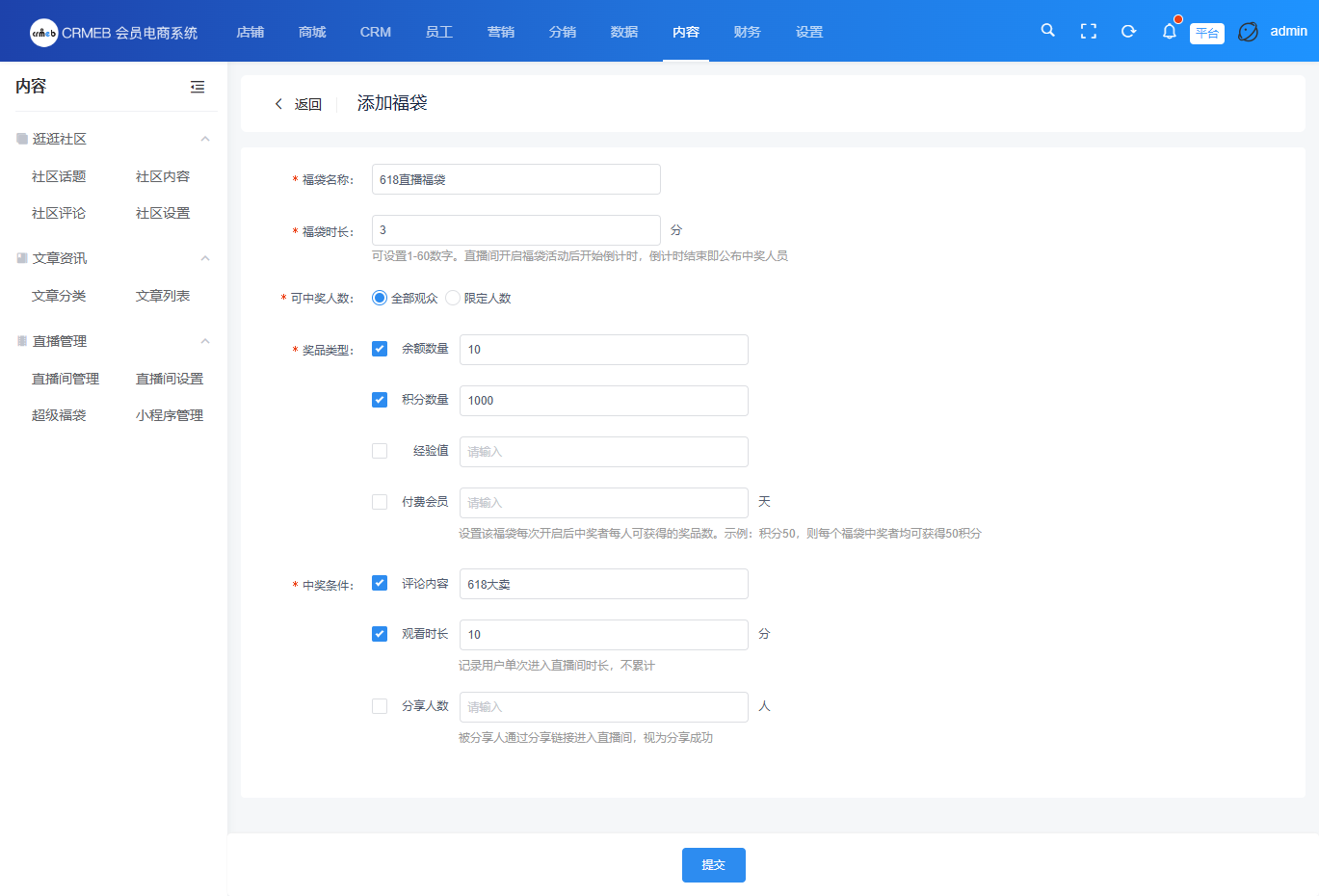Viewport: 1319px width, 896px height.
Task: Go to 直播间管理 in sidebar
Action: (66, 379)
